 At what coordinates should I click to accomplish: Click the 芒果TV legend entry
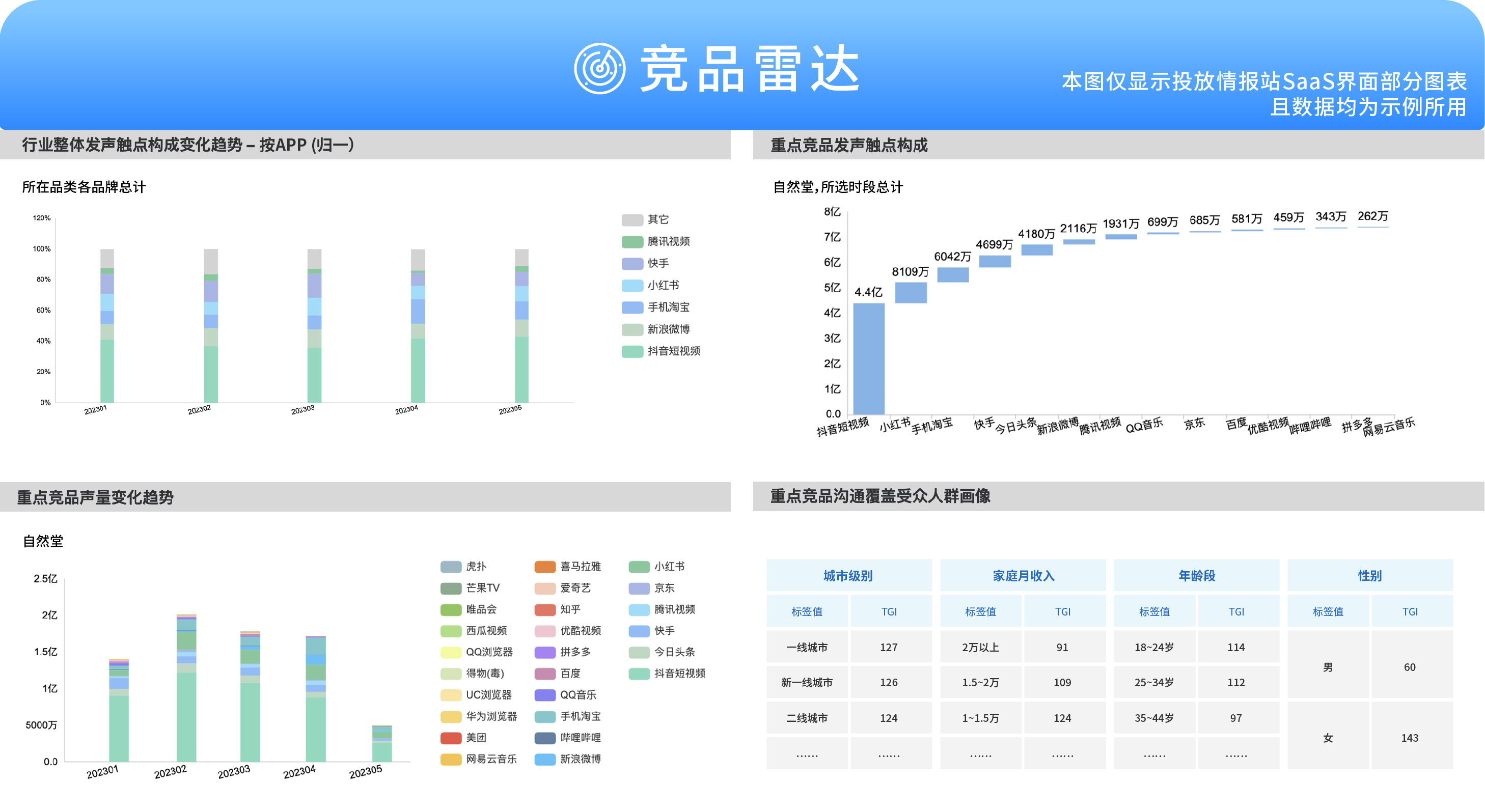coord(470,588)
